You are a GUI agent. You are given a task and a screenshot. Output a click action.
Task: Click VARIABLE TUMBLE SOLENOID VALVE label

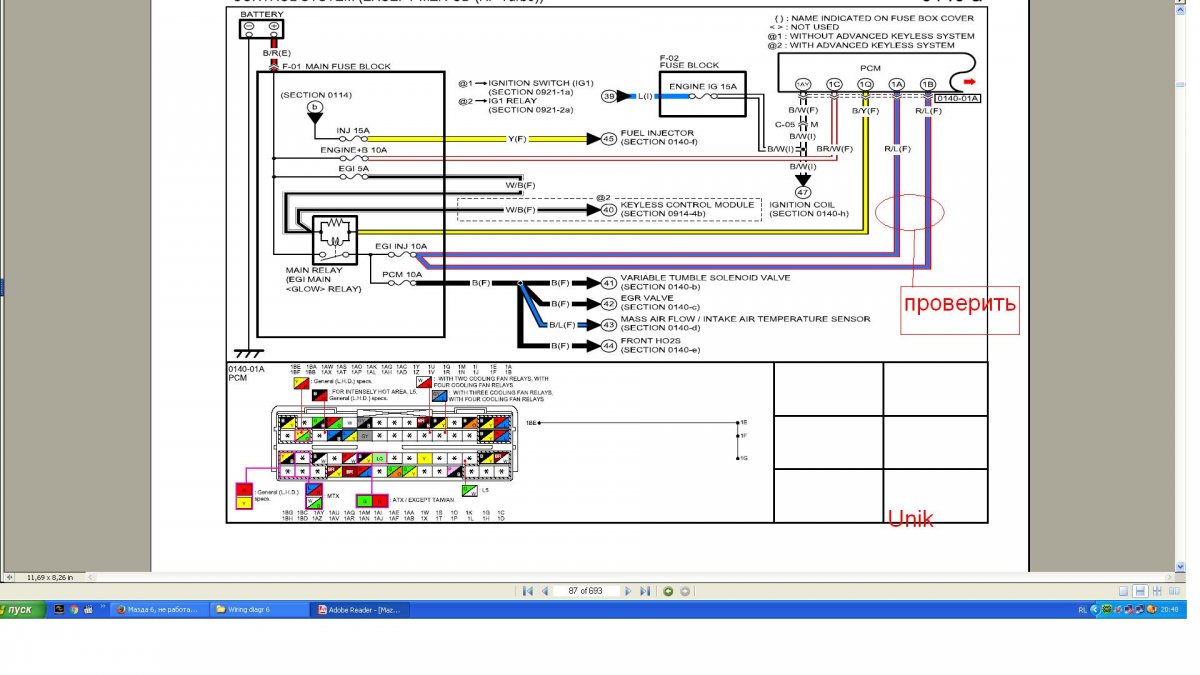705,277
